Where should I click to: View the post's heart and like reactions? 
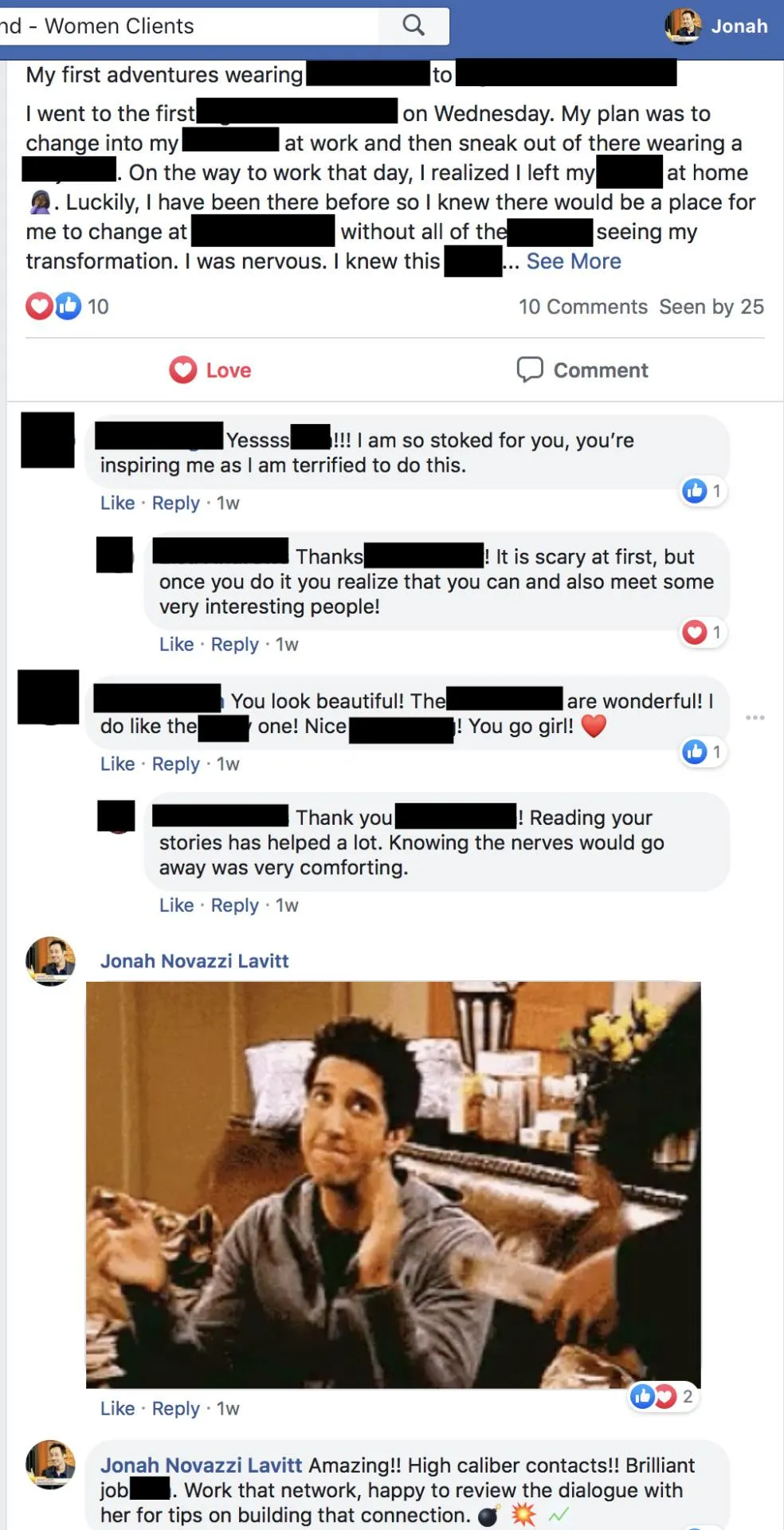point(53,306)
